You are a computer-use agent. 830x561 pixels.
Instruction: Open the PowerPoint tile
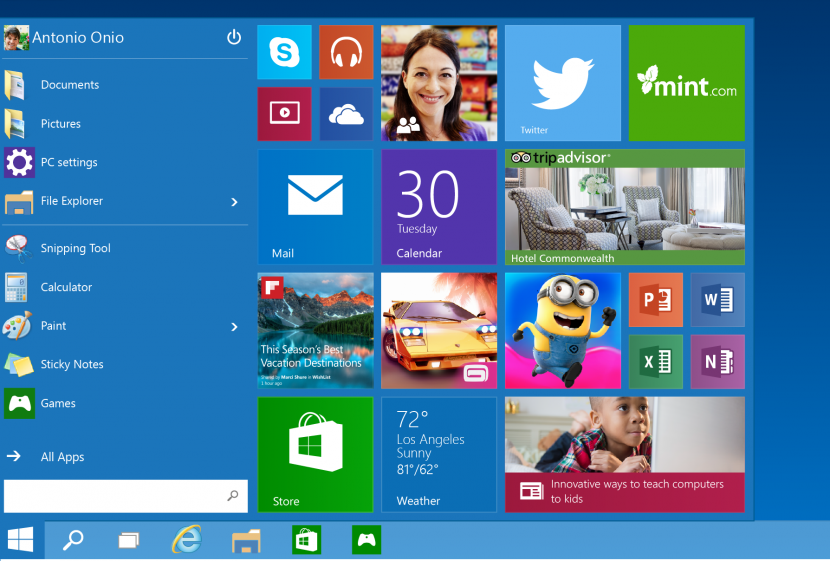656,300
